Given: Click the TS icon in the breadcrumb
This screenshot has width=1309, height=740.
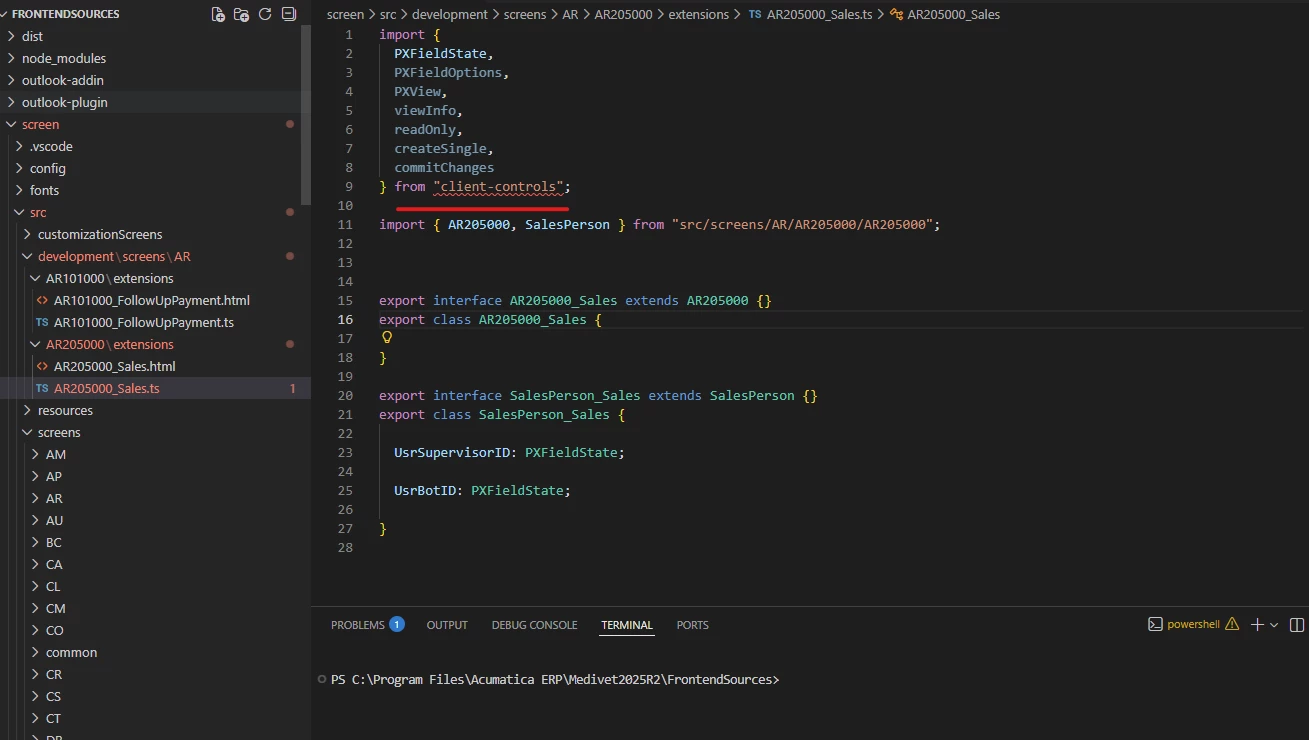Looking at the screenshot, I should 756,14.
